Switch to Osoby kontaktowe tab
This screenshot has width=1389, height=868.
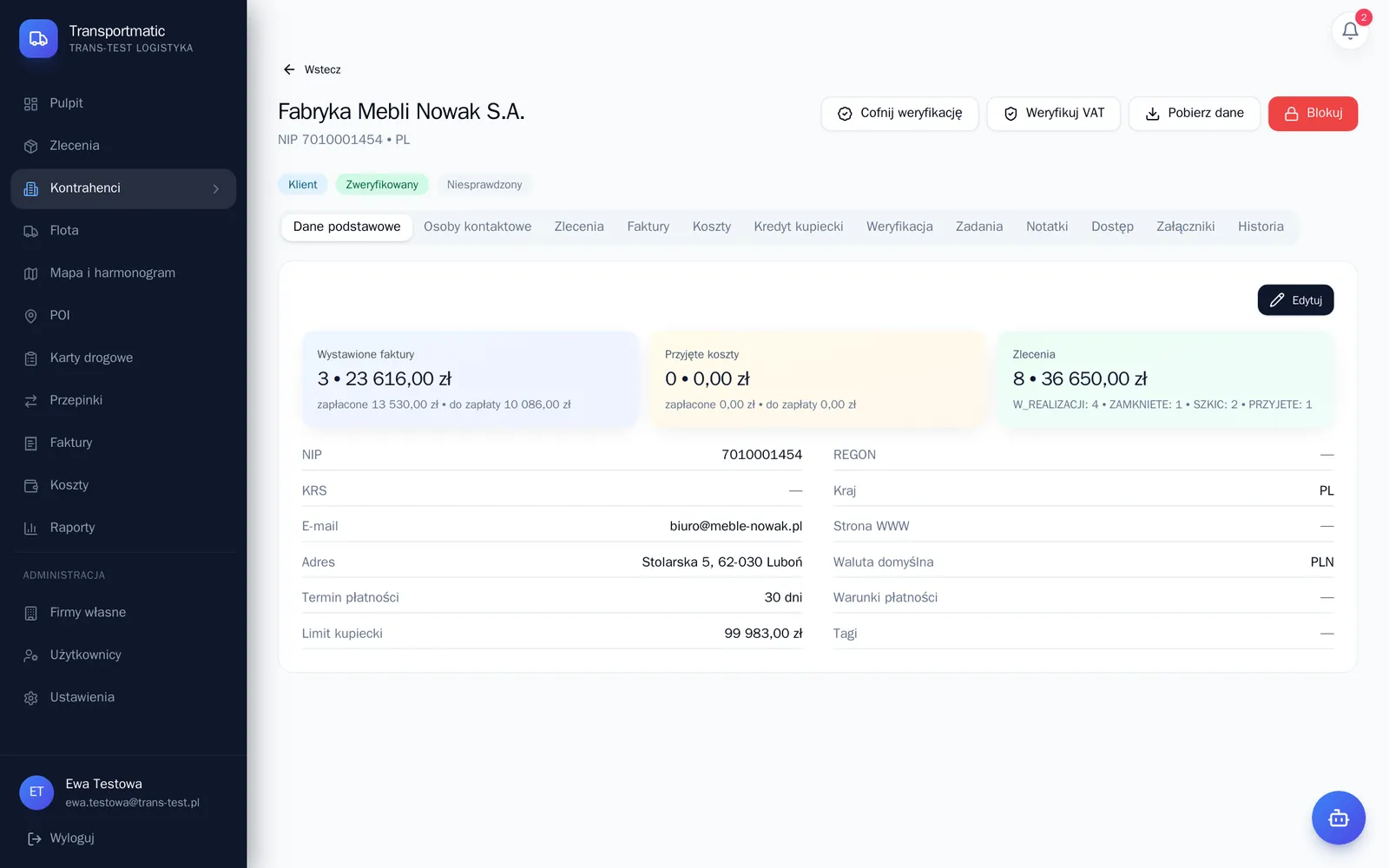pyautogui.click(x=477, y=227)
